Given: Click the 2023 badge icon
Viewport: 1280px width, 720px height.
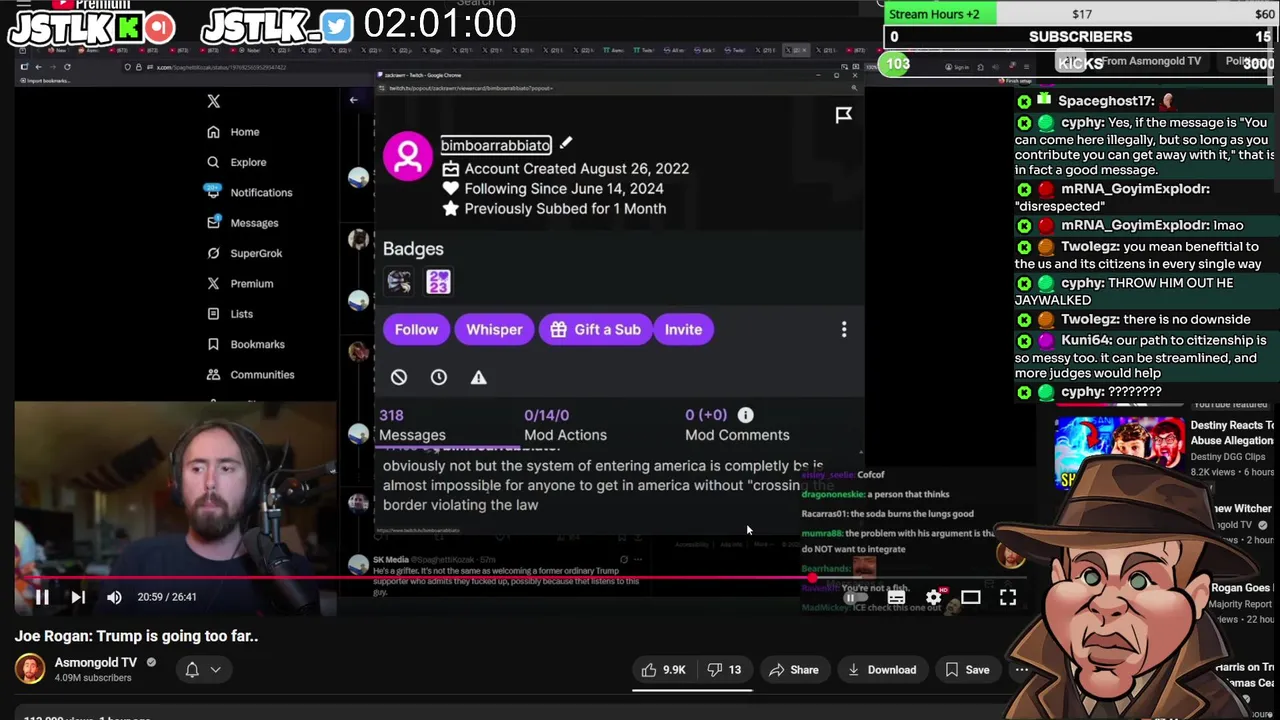Looking at the screenshot, I should click(438, 282).
